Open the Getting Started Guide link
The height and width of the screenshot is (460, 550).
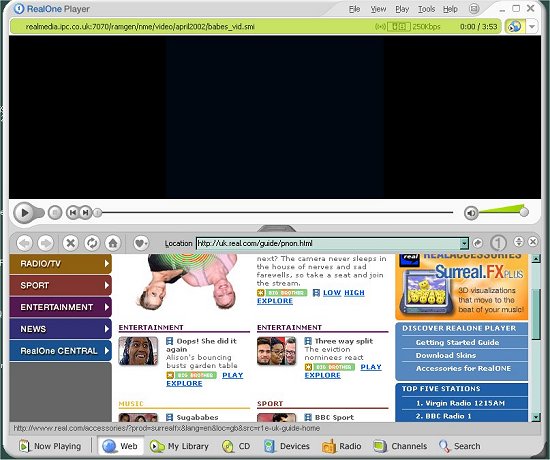[x=457, y=342]
